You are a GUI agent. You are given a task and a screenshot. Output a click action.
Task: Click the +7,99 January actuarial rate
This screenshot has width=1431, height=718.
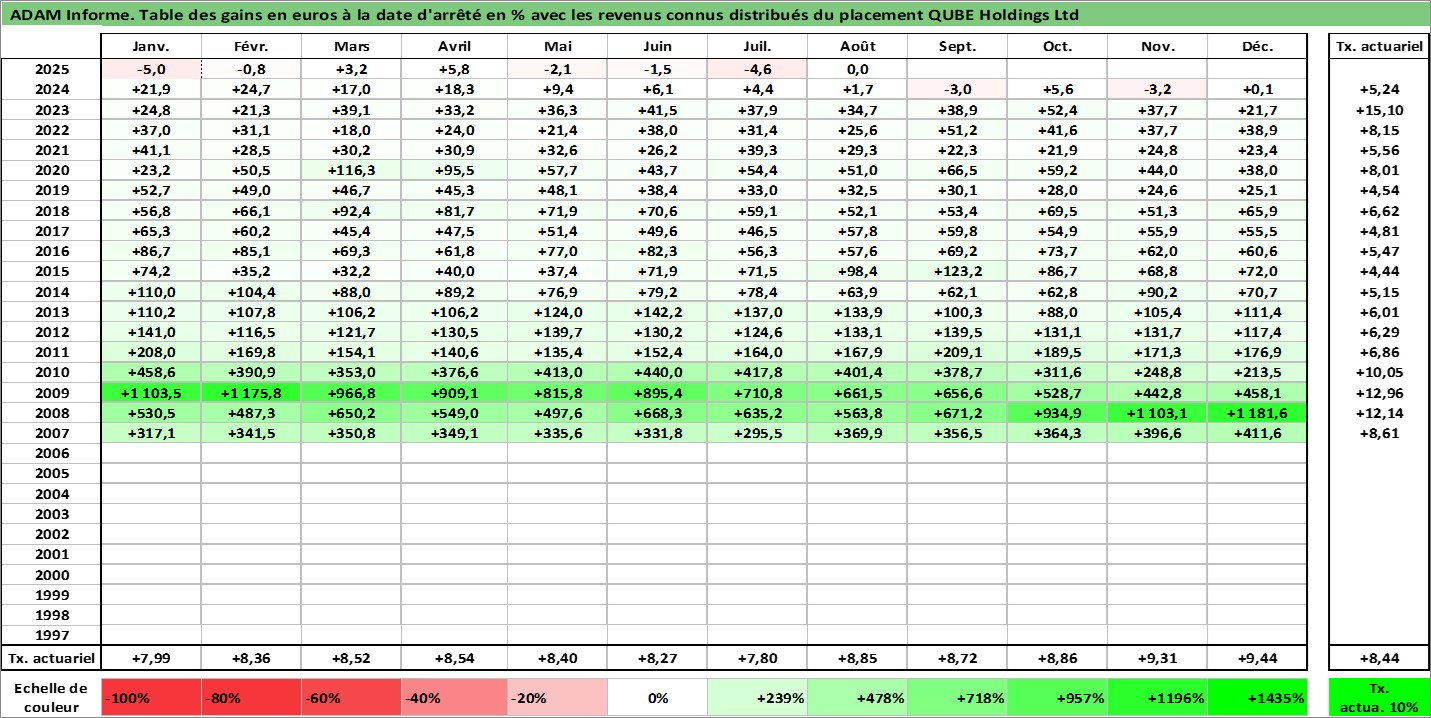tap(152, 658)
